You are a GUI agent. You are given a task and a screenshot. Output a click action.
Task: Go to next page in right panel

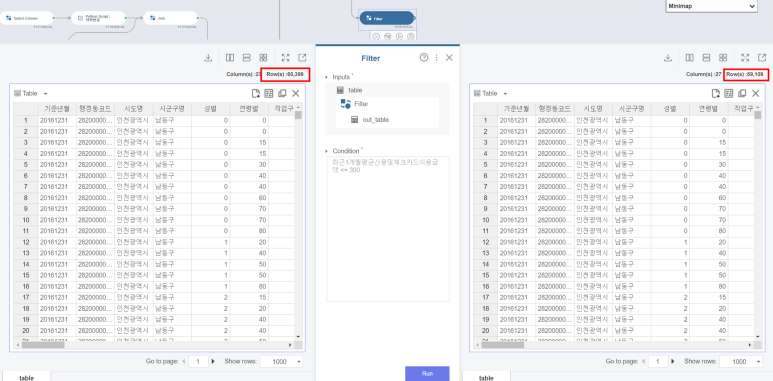tap(672, 361)
